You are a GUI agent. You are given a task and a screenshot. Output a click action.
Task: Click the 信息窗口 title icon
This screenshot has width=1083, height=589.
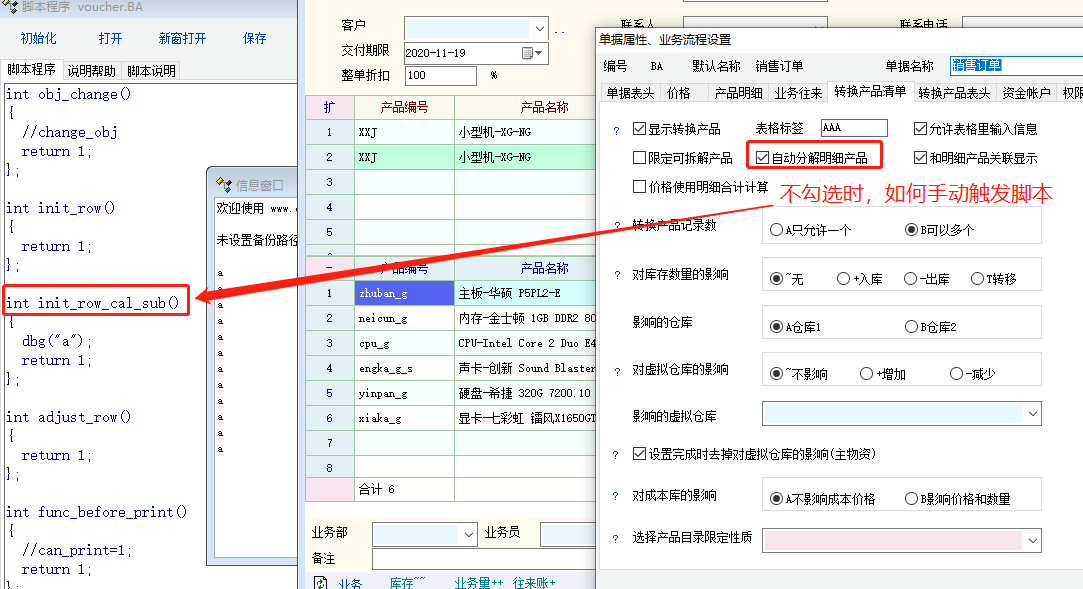point(224,185)
